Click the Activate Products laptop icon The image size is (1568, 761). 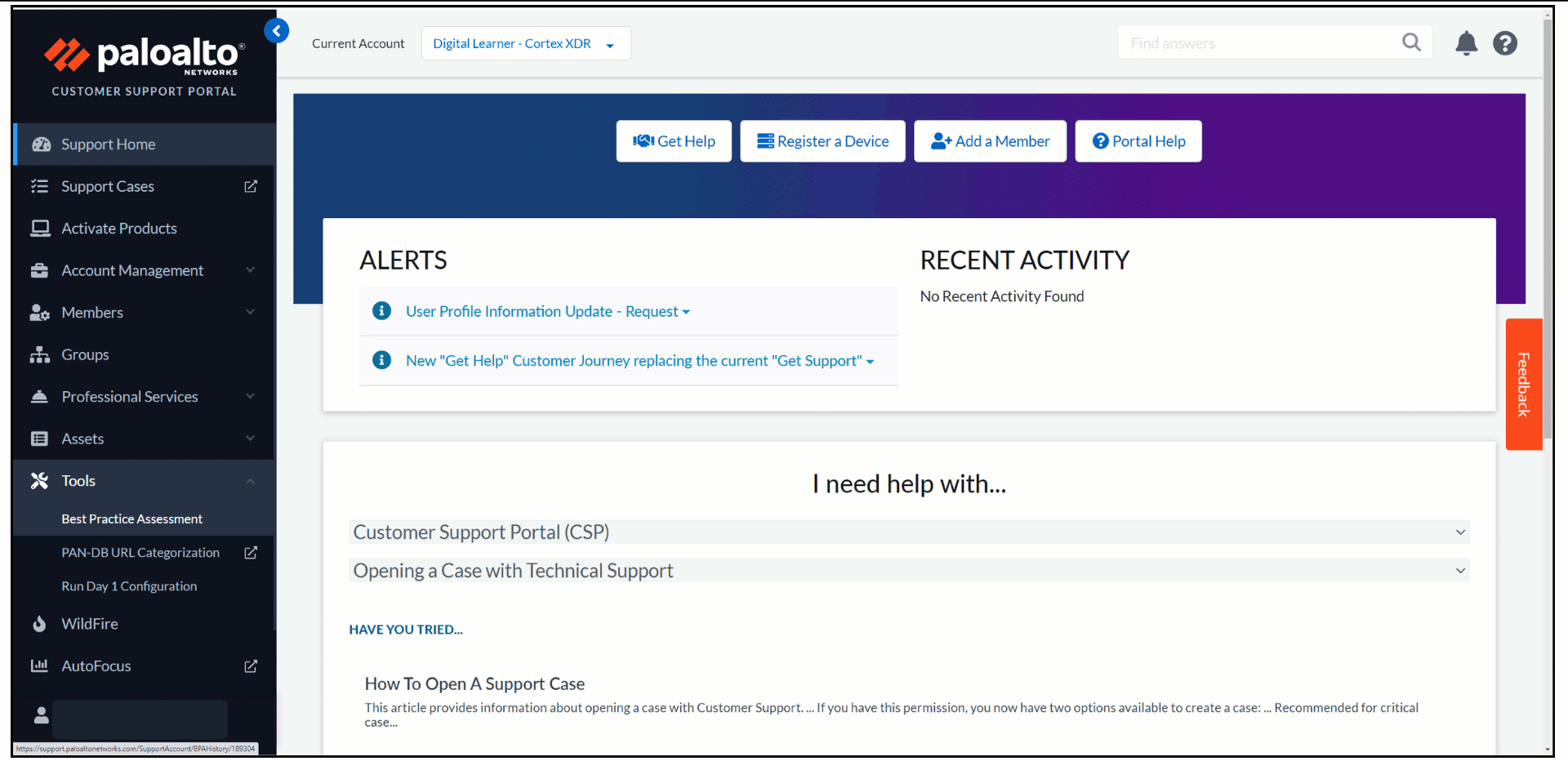[40, 229]
